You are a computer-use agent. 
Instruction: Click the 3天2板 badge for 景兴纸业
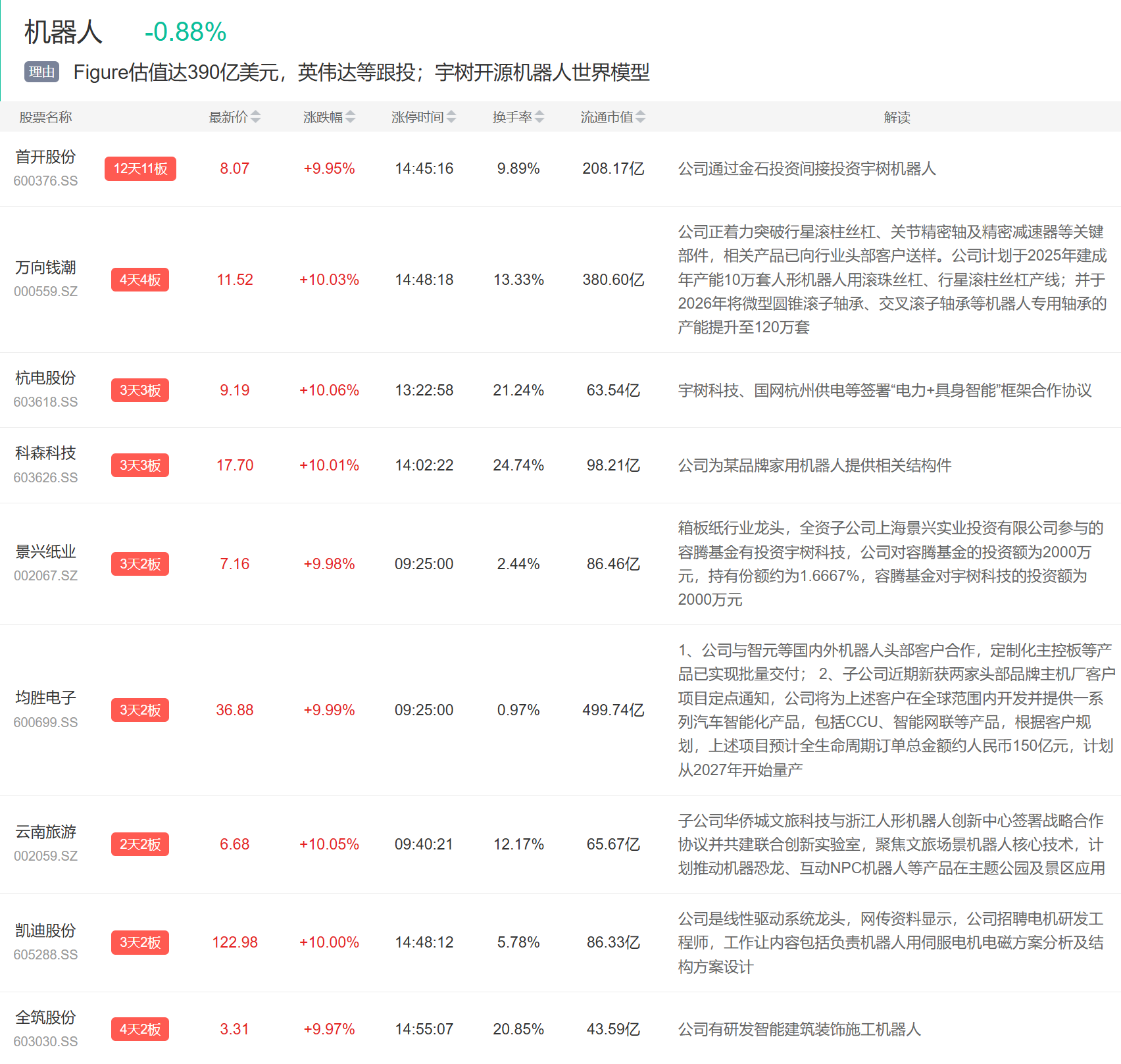click(140, 564)
